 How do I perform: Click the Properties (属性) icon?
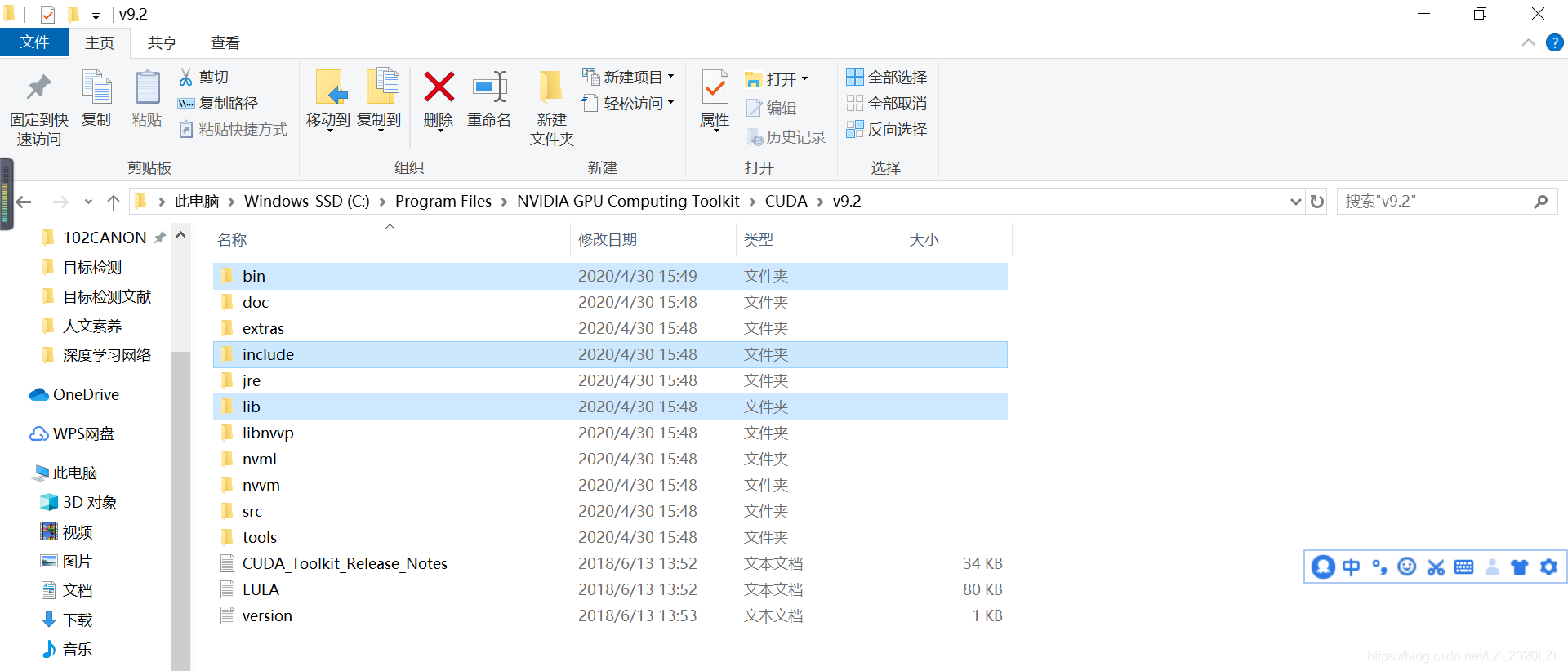(715, 87)
